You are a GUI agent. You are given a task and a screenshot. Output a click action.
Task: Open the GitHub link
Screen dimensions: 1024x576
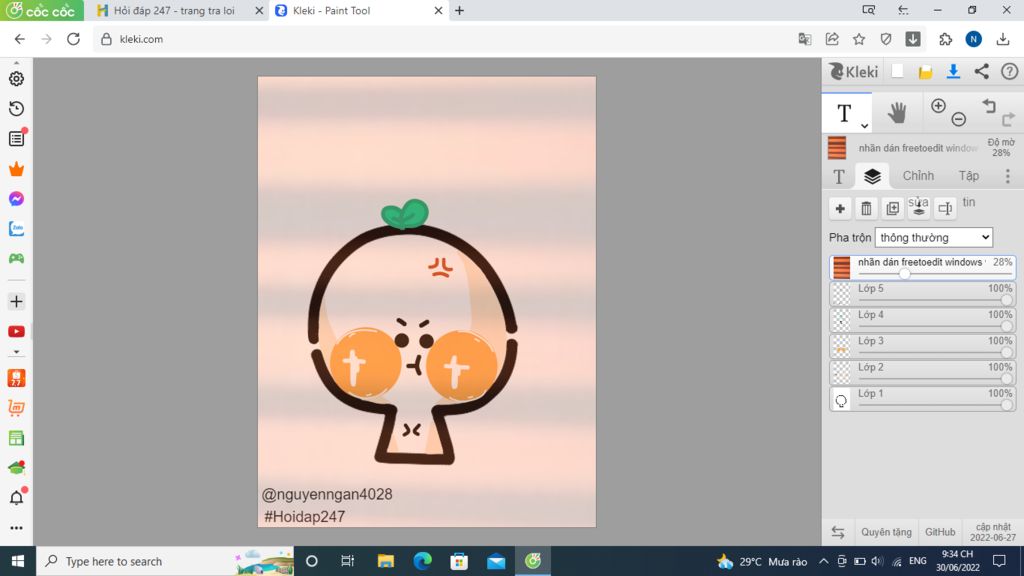(940, 532)
